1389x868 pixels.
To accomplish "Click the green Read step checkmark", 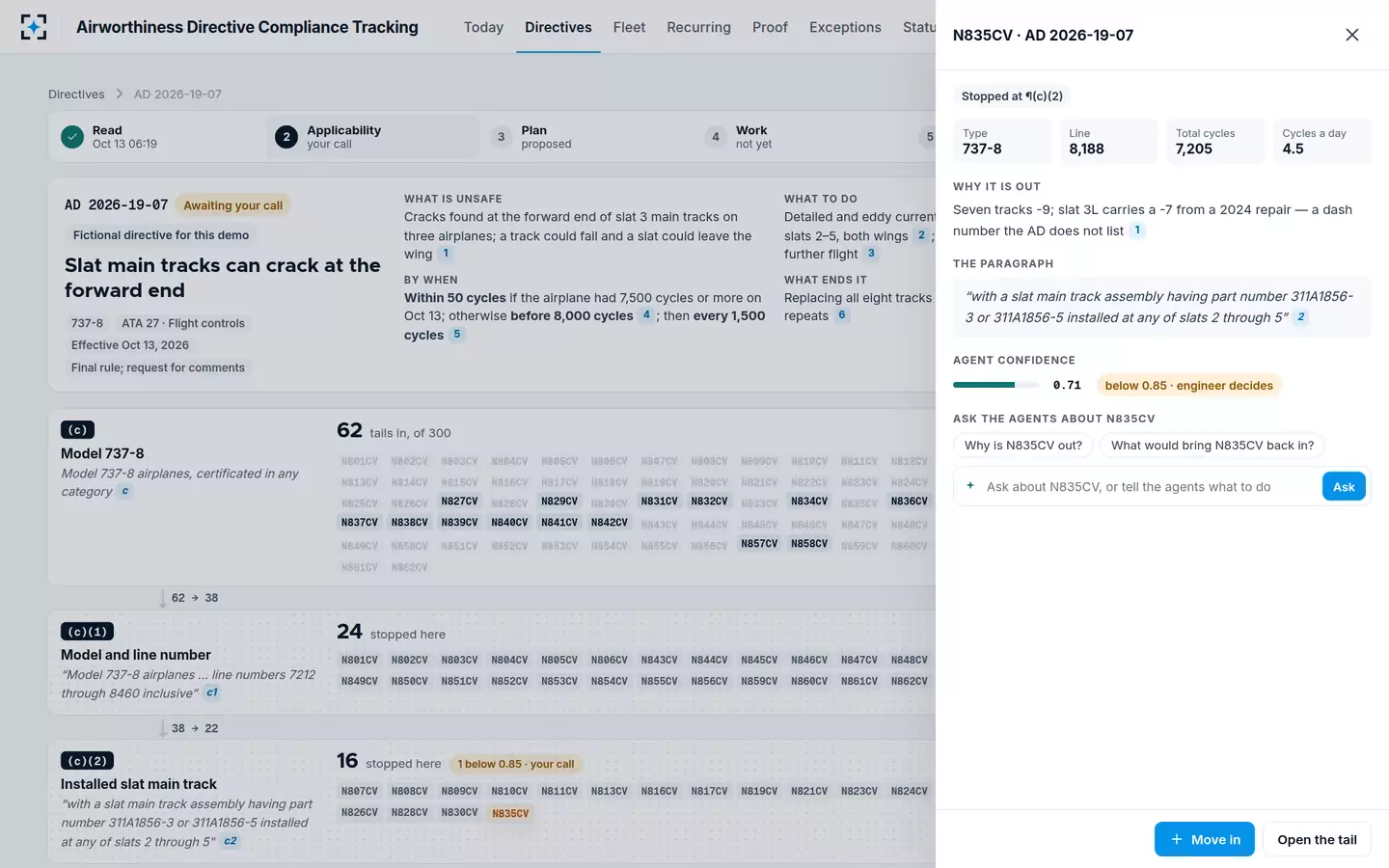I will tap(72, 137).
